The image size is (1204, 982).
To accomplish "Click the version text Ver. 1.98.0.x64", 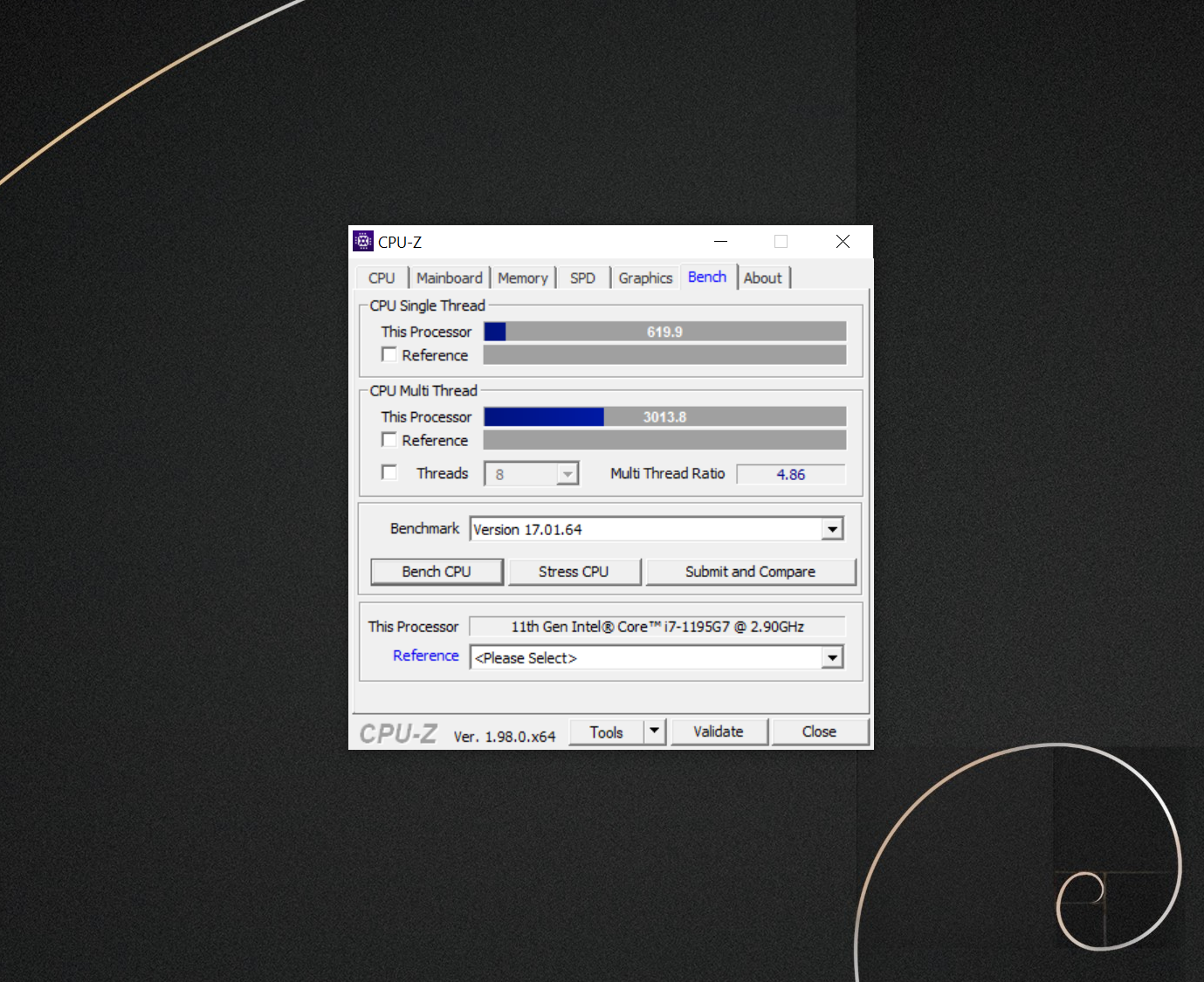I will pyautogui.click(x=505, y=737).
